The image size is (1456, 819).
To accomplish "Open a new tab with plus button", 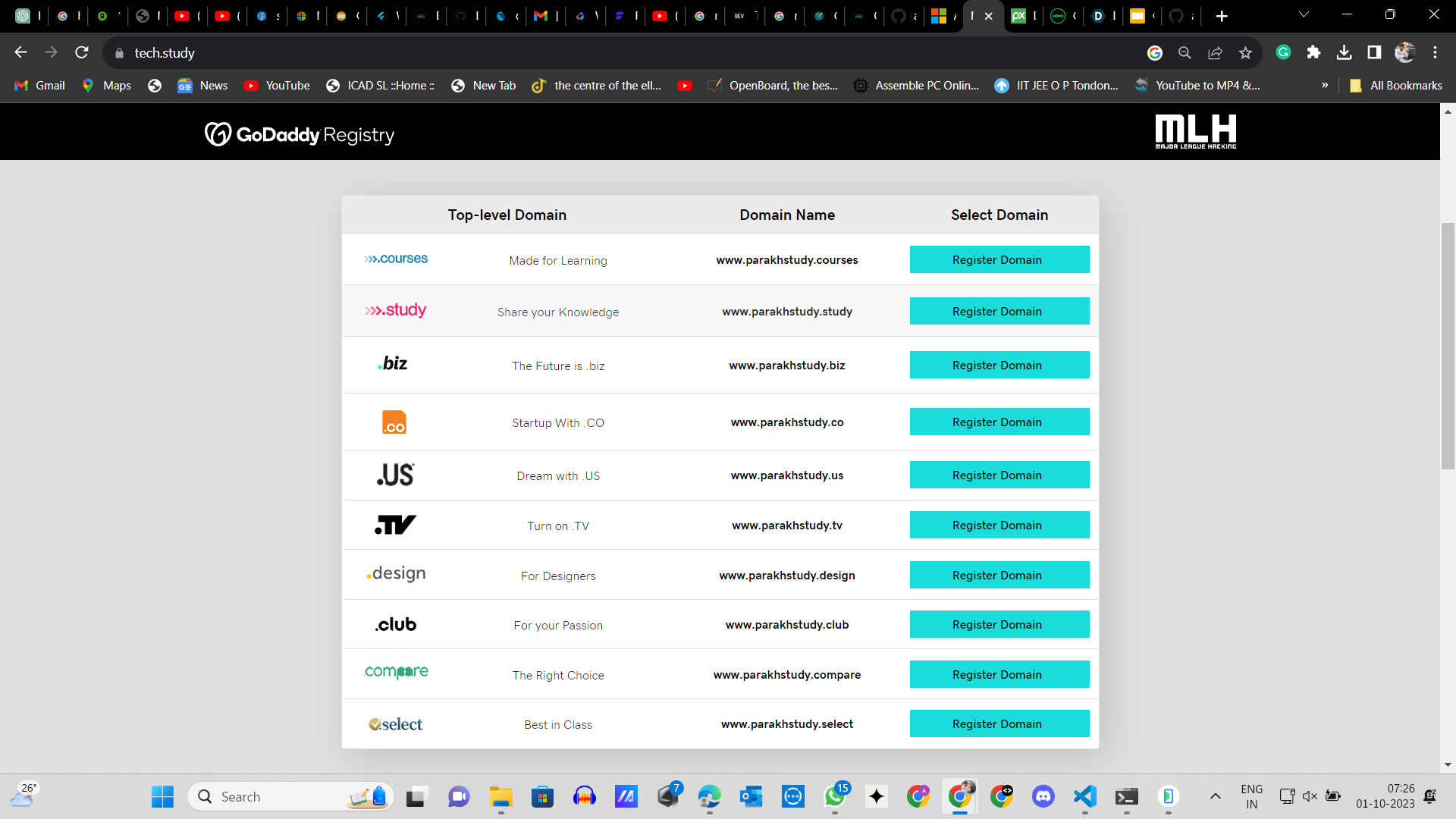I will point(1221,16).
